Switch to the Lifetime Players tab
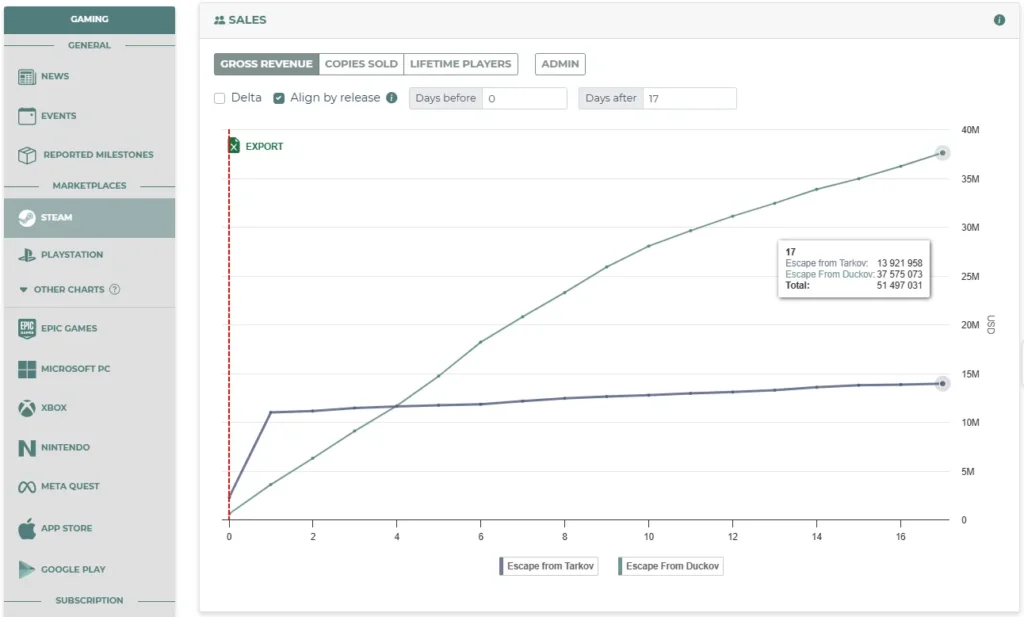Screen dimensions: 1024x617 [x=460, y=64]
